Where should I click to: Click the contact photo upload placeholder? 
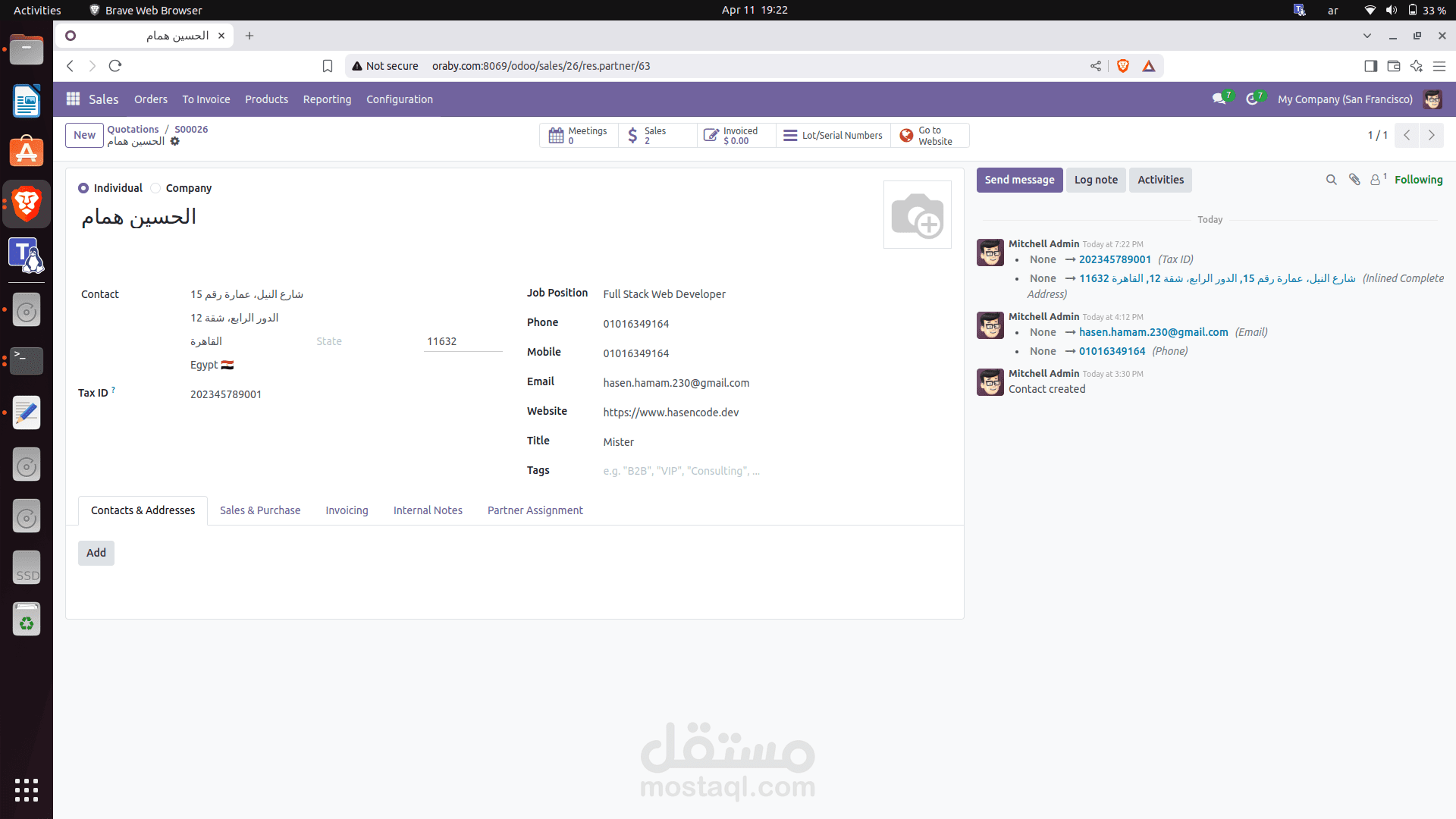pyautogui.click(x=917, y=215)
